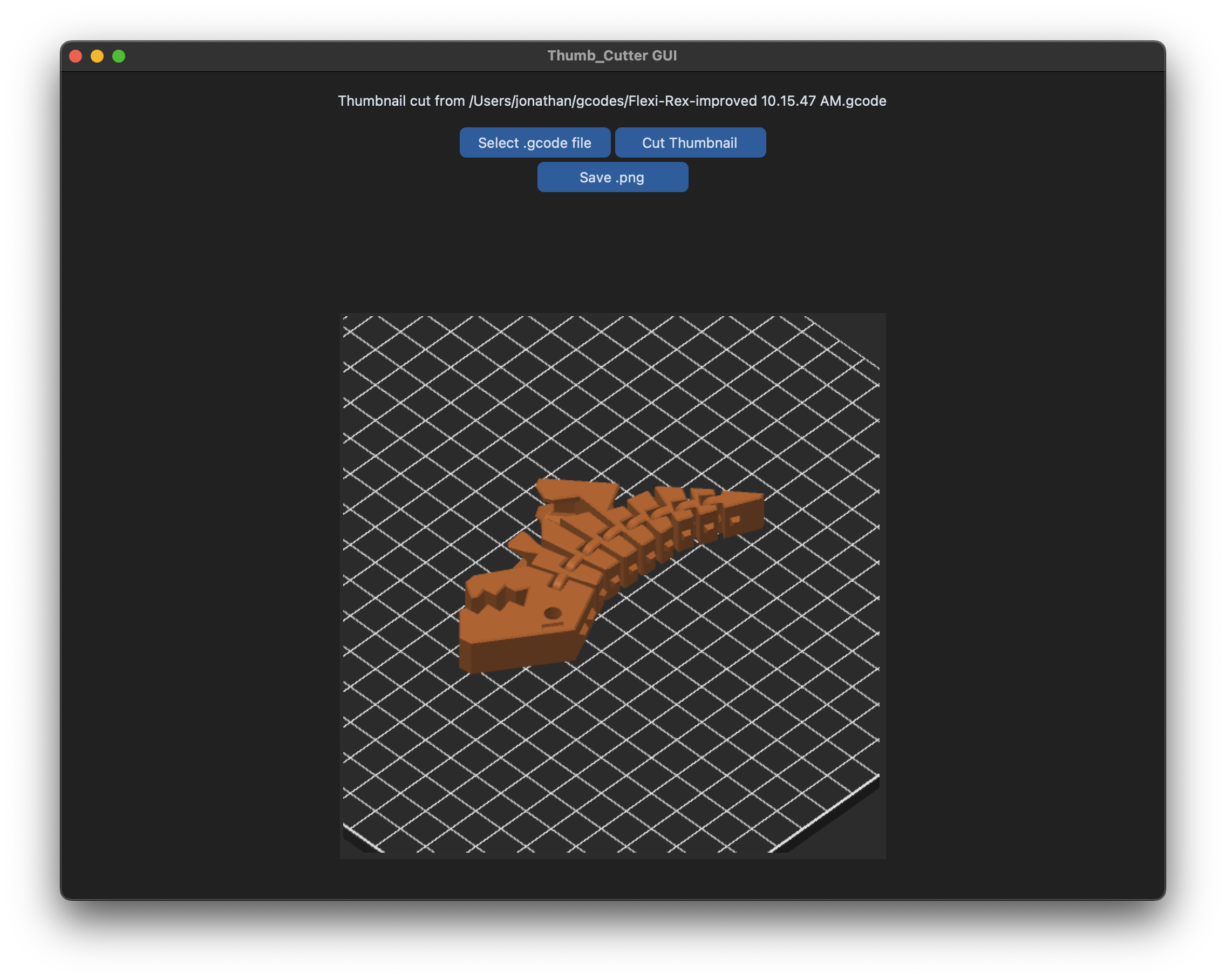Maximize the window with the green button
This screenshot has width=1226, height=980.
point(119,56)
